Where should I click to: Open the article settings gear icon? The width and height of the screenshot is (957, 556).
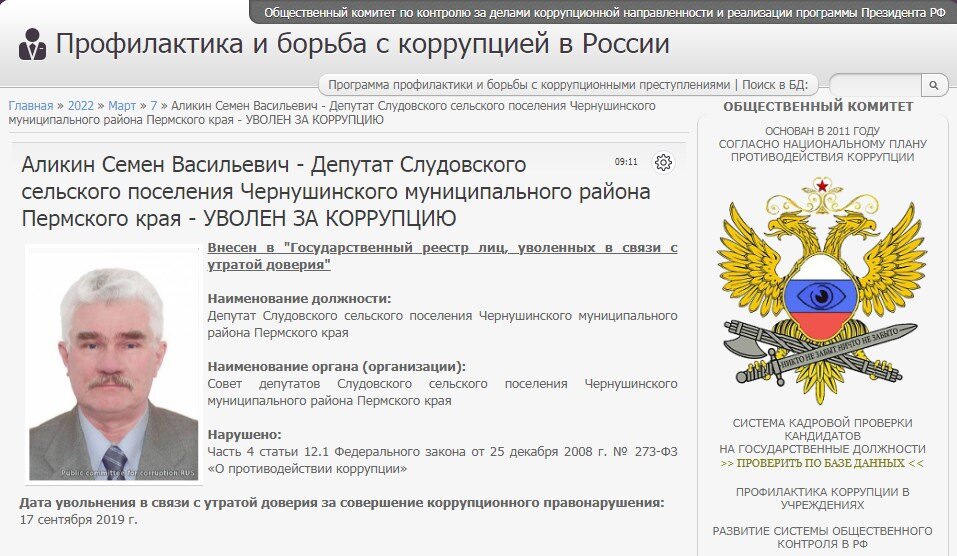663,162
